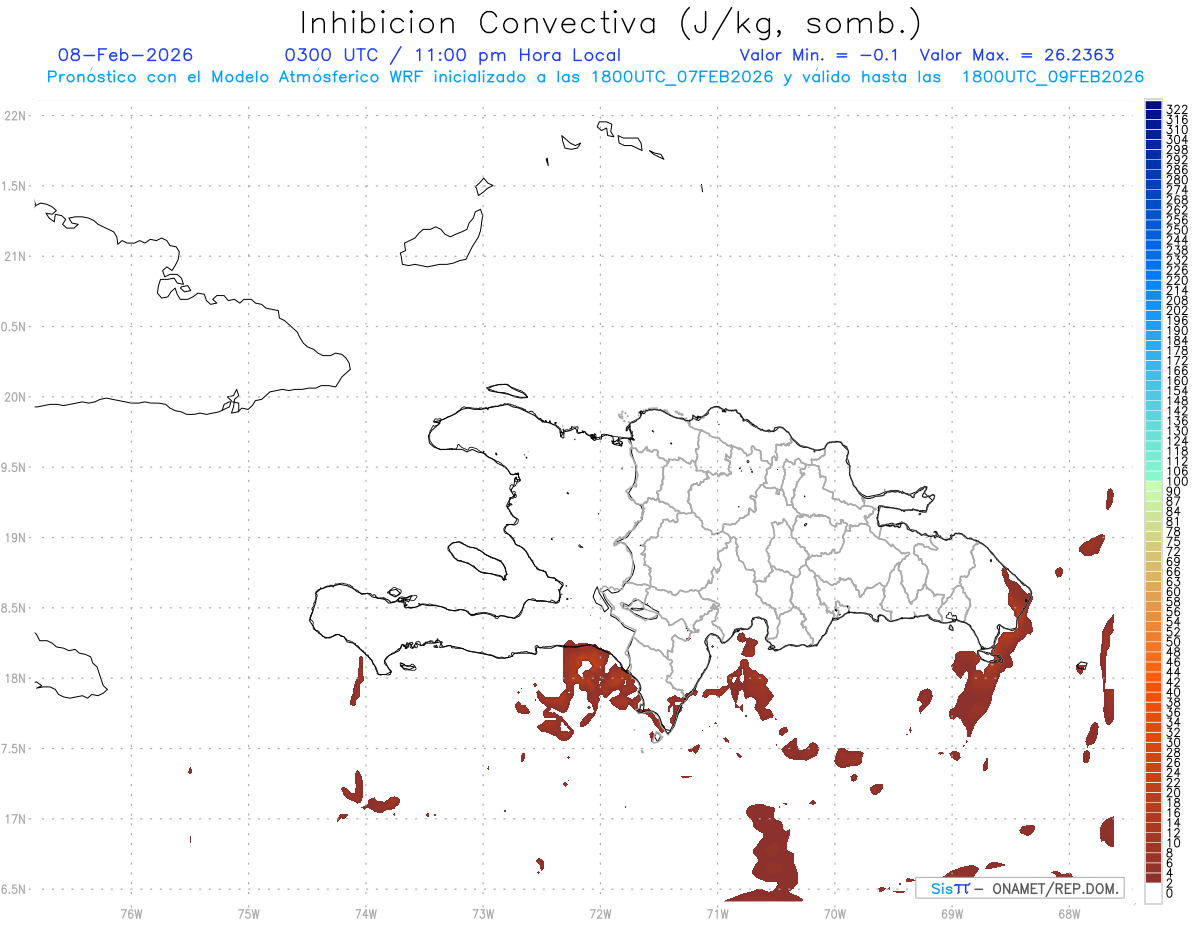Viewport: 1200px width, 927px height.
Task: Click the WRF model initialization line '1800UTC_07FEB2026'
Action: coord(682,77)
